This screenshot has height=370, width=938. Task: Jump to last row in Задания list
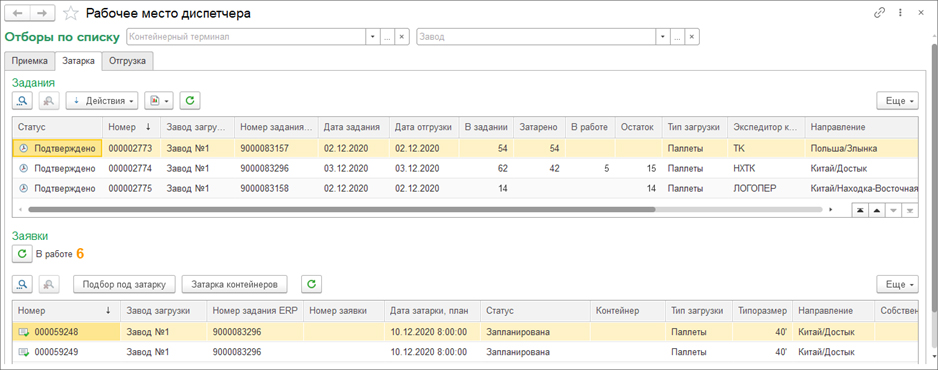pos(910,210)
